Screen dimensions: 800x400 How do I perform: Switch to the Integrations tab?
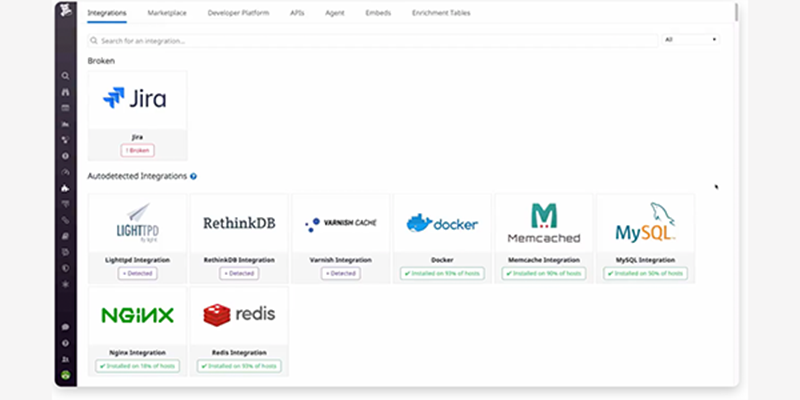coord(107,13)
